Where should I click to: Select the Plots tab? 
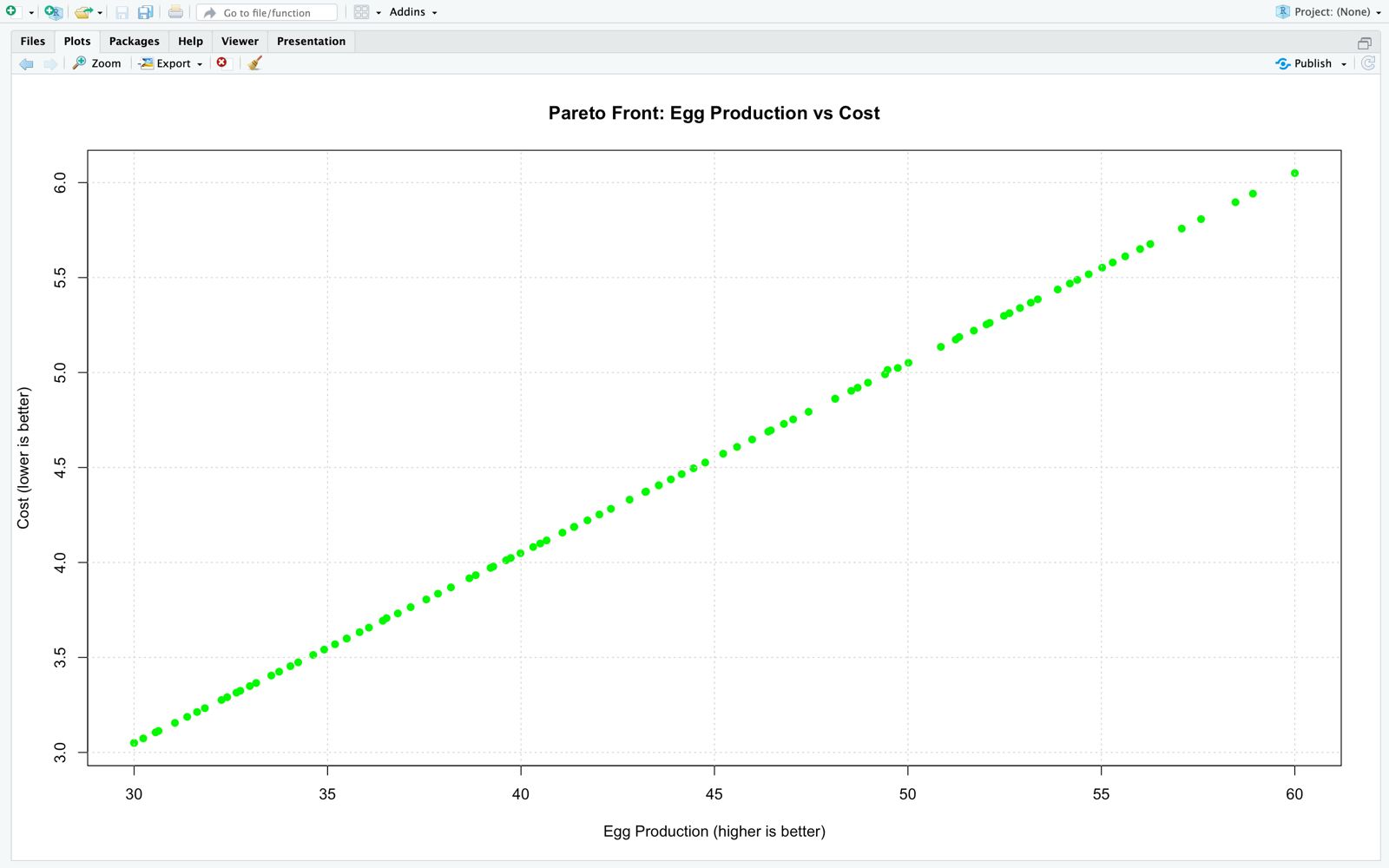tap(77, 41)
